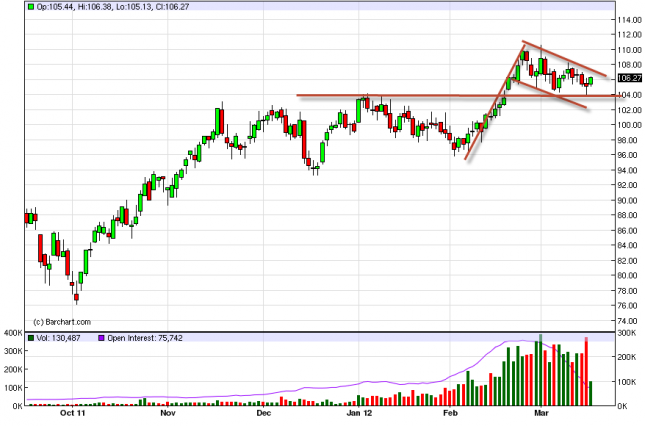Click the green Vol legend square

[x=29, y=339]
